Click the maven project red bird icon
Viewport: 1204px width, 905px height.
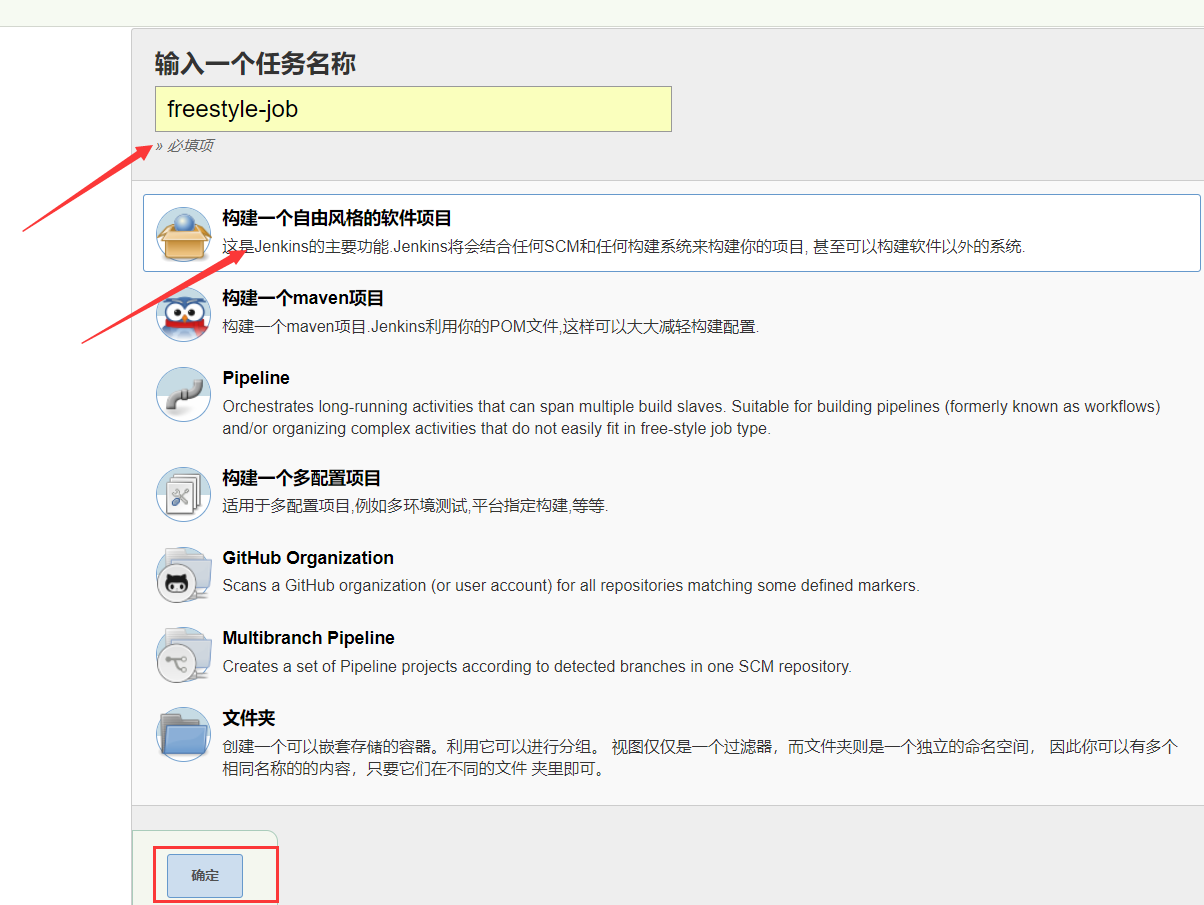tap(183, 314)
